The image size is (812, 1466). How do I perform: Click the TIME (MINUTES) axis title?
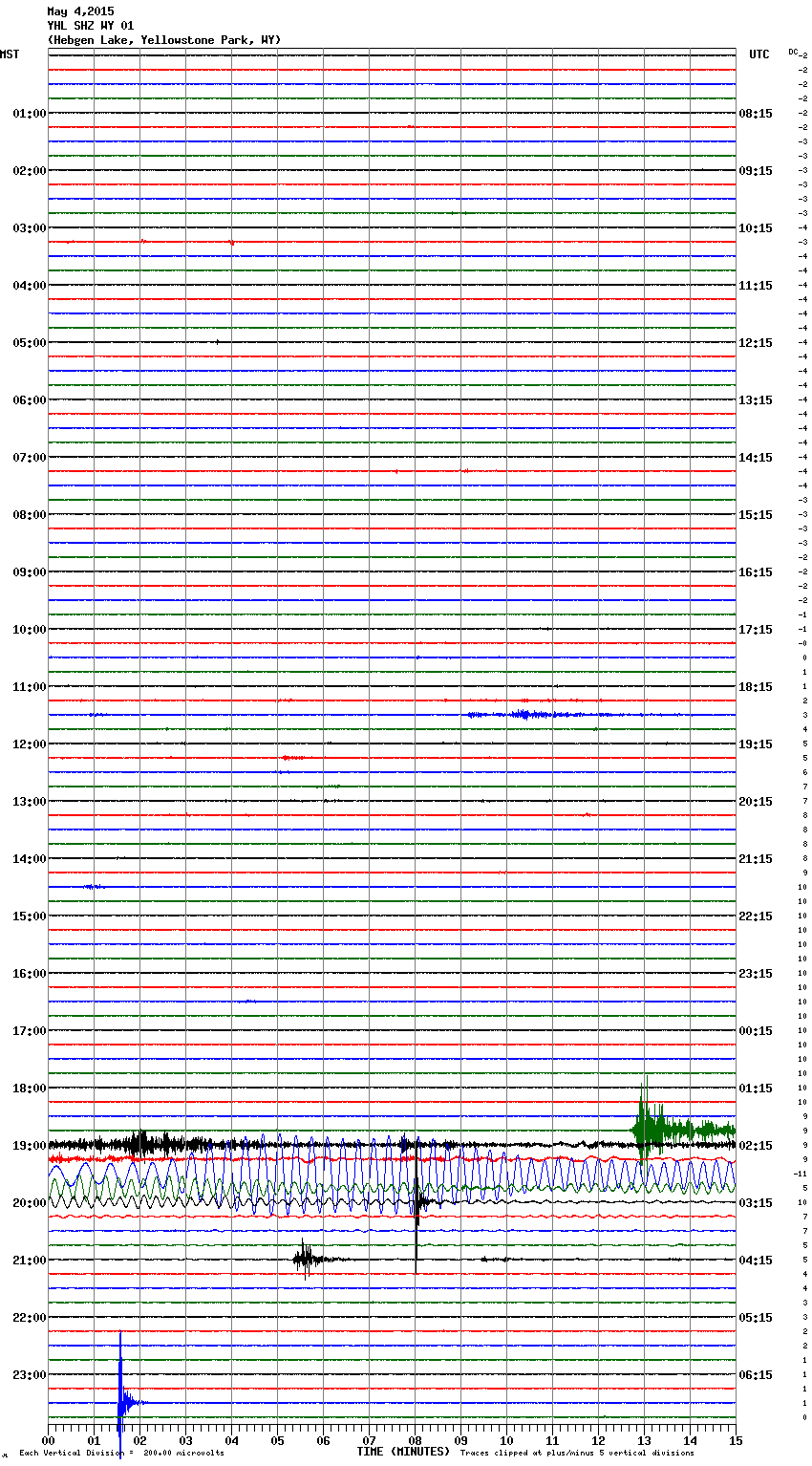point(403,1452)
